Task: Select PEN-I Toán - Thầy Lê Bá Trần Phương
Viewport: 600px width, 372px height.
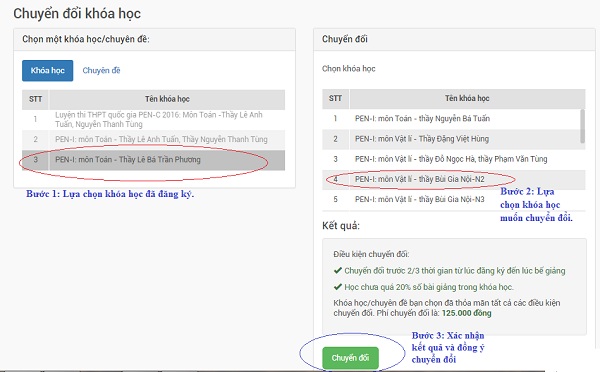Action: click(x=153, y=160)
